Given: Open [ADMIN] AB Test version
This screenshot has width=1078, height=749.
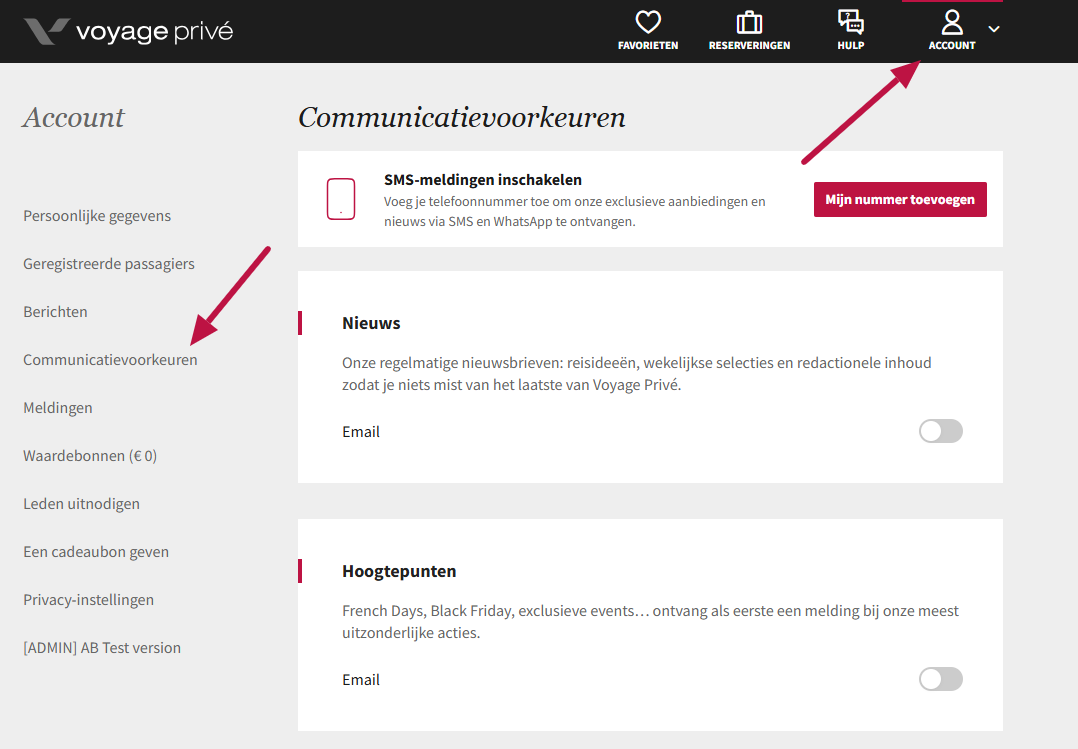Looking at the screenshot, I should click(102, 648).
